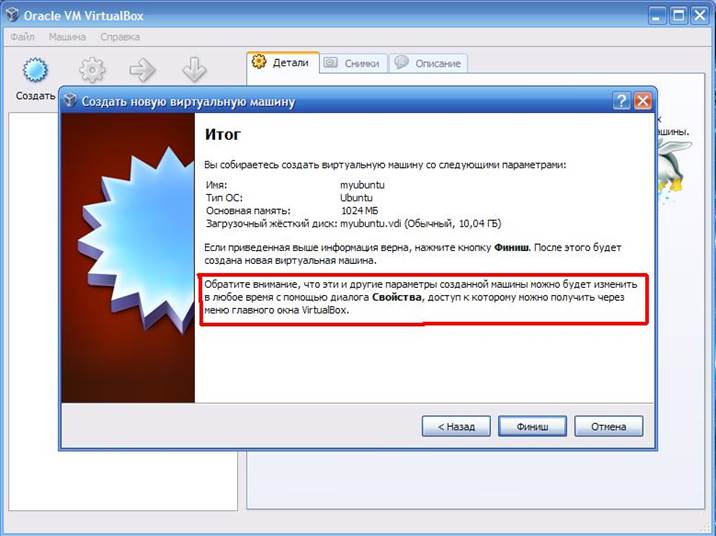The width and height of the screenshot is (716, 536).
Task: Click the Создать label under the toolbar icon
Action: pos(36,96)
